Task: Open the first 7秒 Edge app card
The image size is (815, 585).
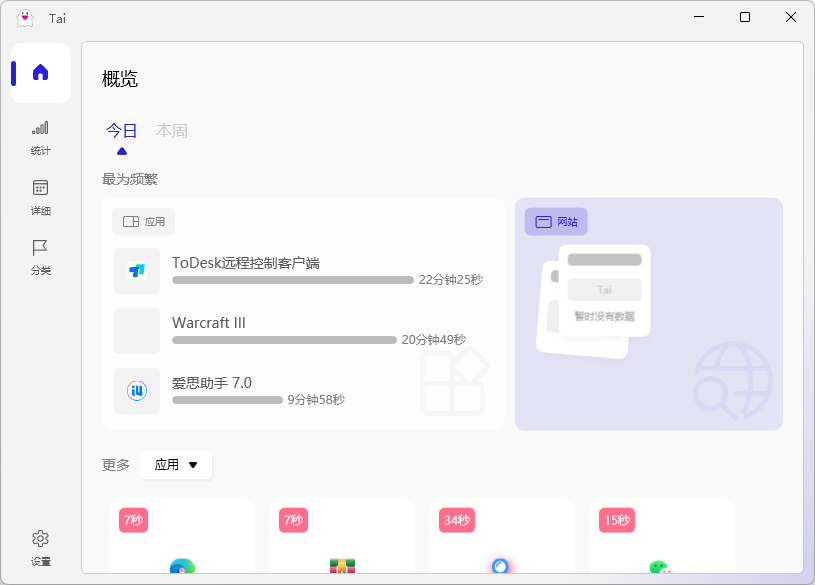Action: pos(182,536)
